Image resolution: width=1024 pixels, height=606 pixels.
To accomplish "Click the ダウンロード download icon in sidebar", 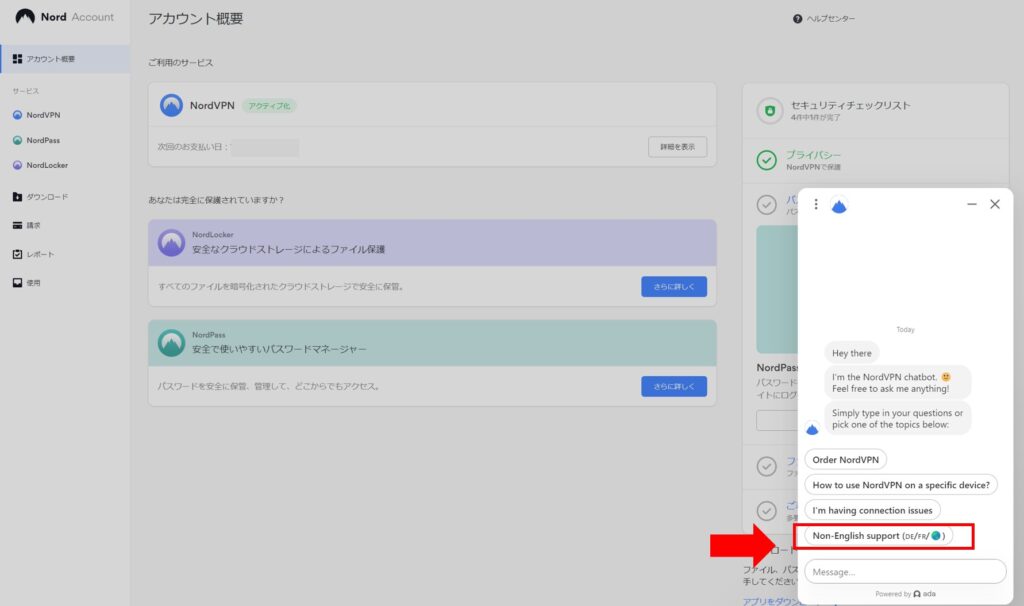I will click(15, 197).
